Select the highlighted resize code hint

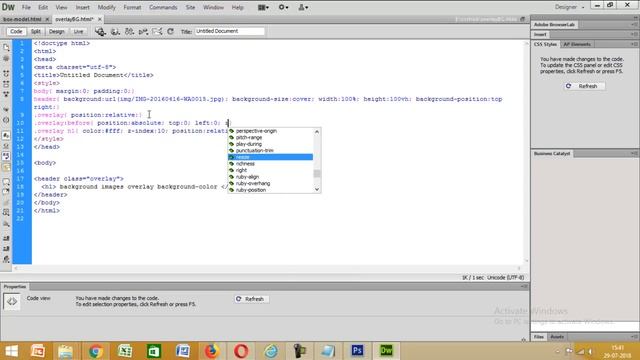tap(270, 157)
